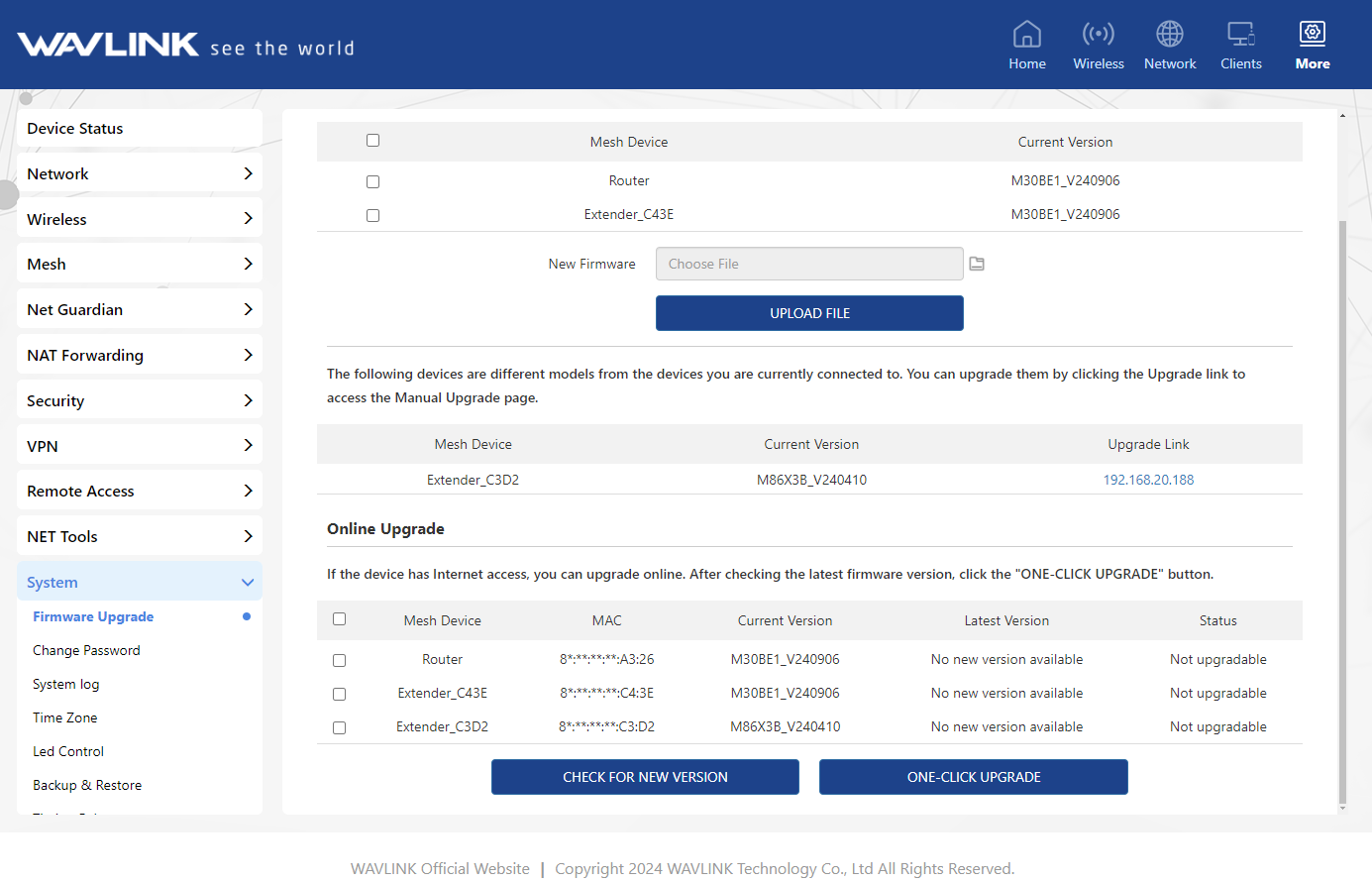Screen dimensions: 1372x882
Task: Open the Network globe icon in header
Action: coord(1169,35)
